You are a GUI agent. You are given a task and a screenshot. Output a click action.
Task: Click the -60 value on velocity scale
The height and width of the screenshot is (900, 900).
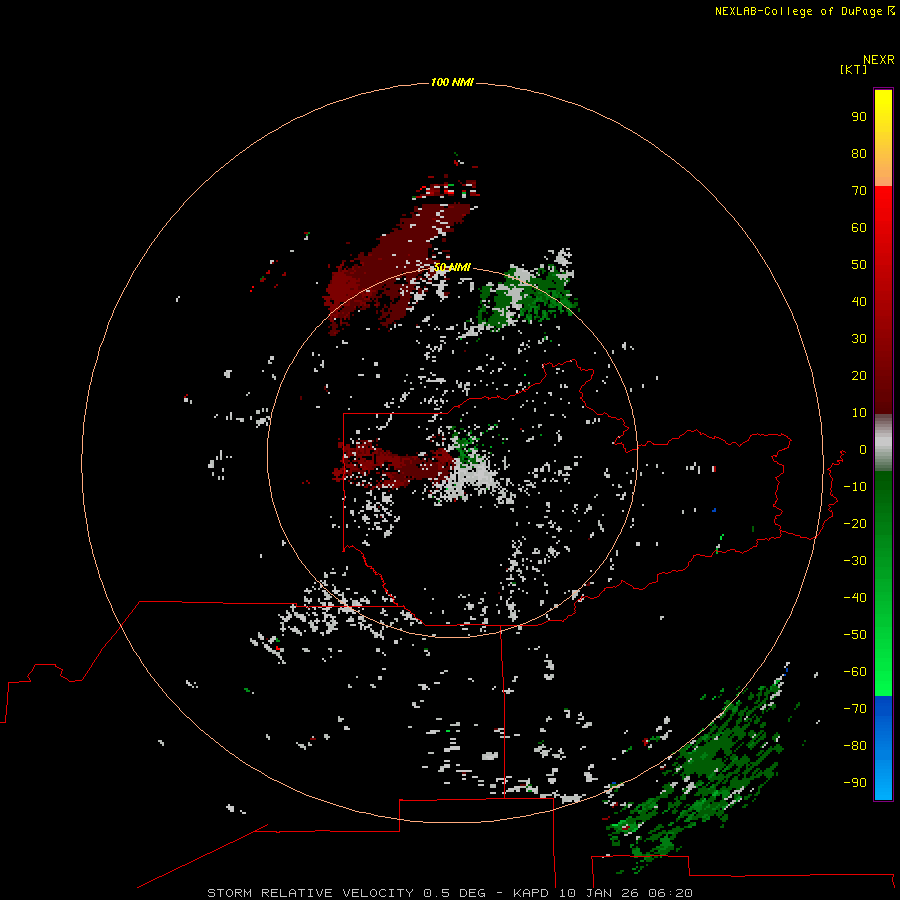point(855,672)
